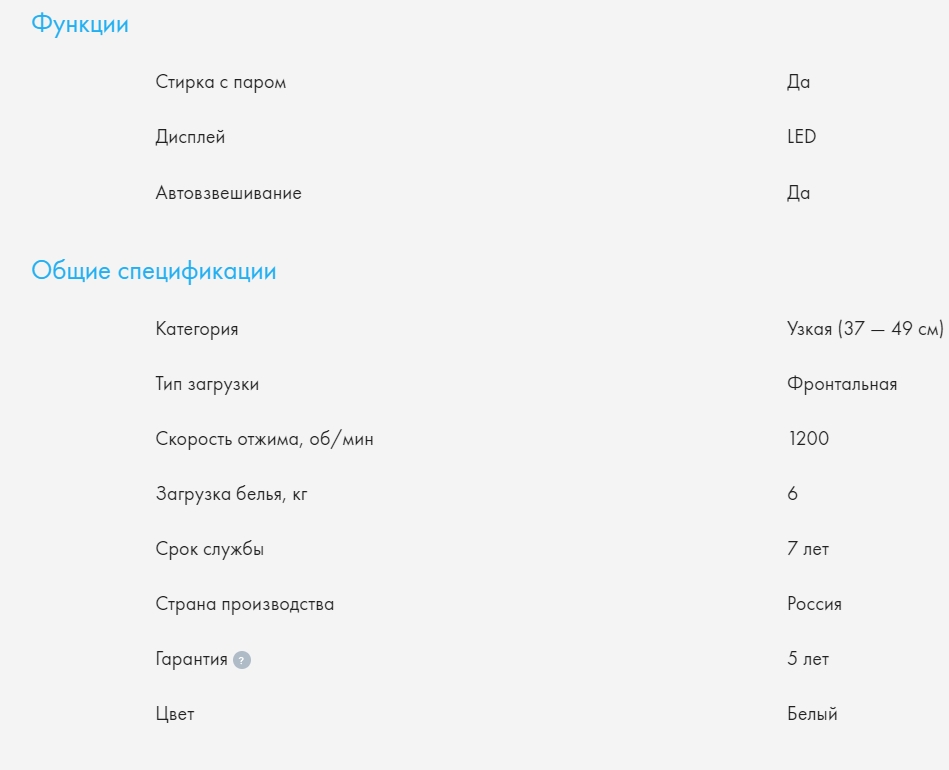This screenshot has width=949, height=770.
Task: Click the Общие спецификации section heading
Action: tap(154, 271)
